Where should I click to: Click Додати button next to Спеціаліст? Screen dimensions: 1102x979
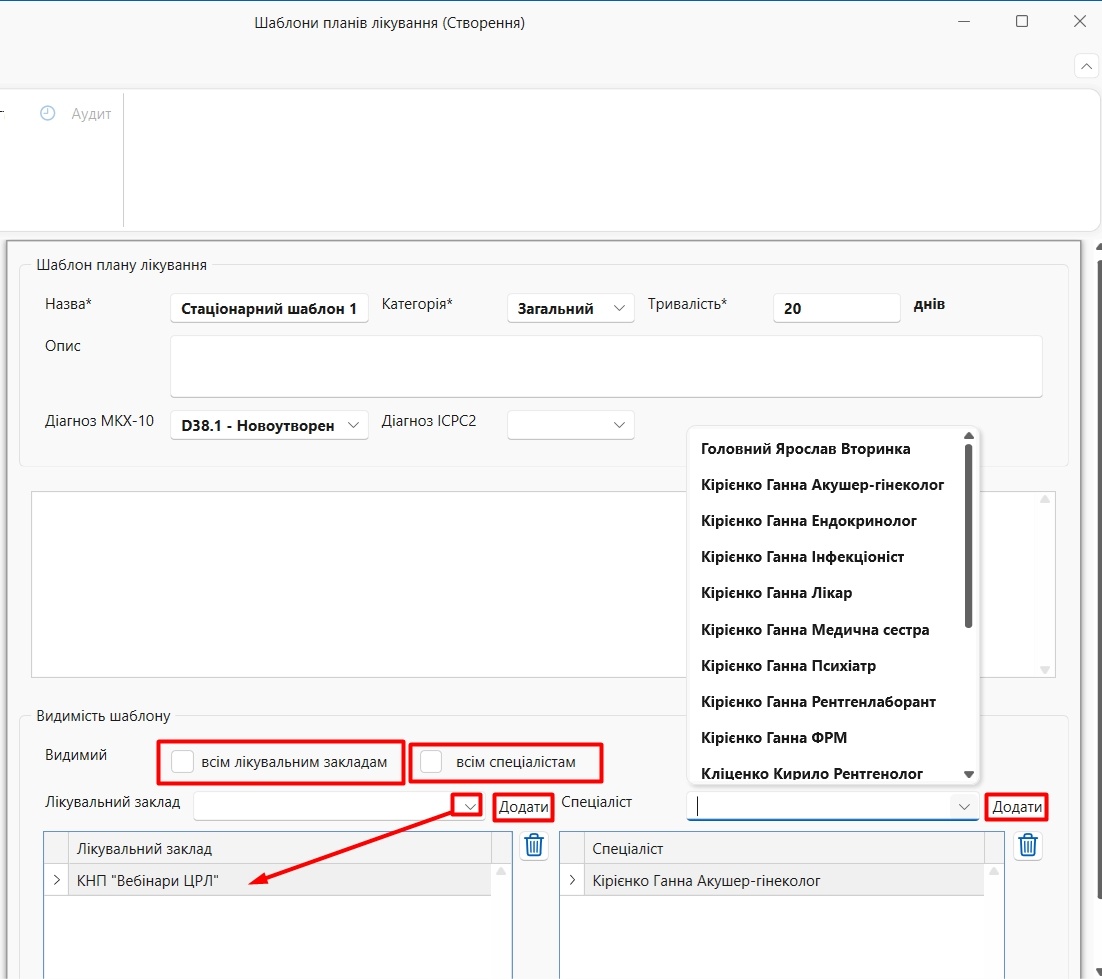click(x=1017, y=807)
